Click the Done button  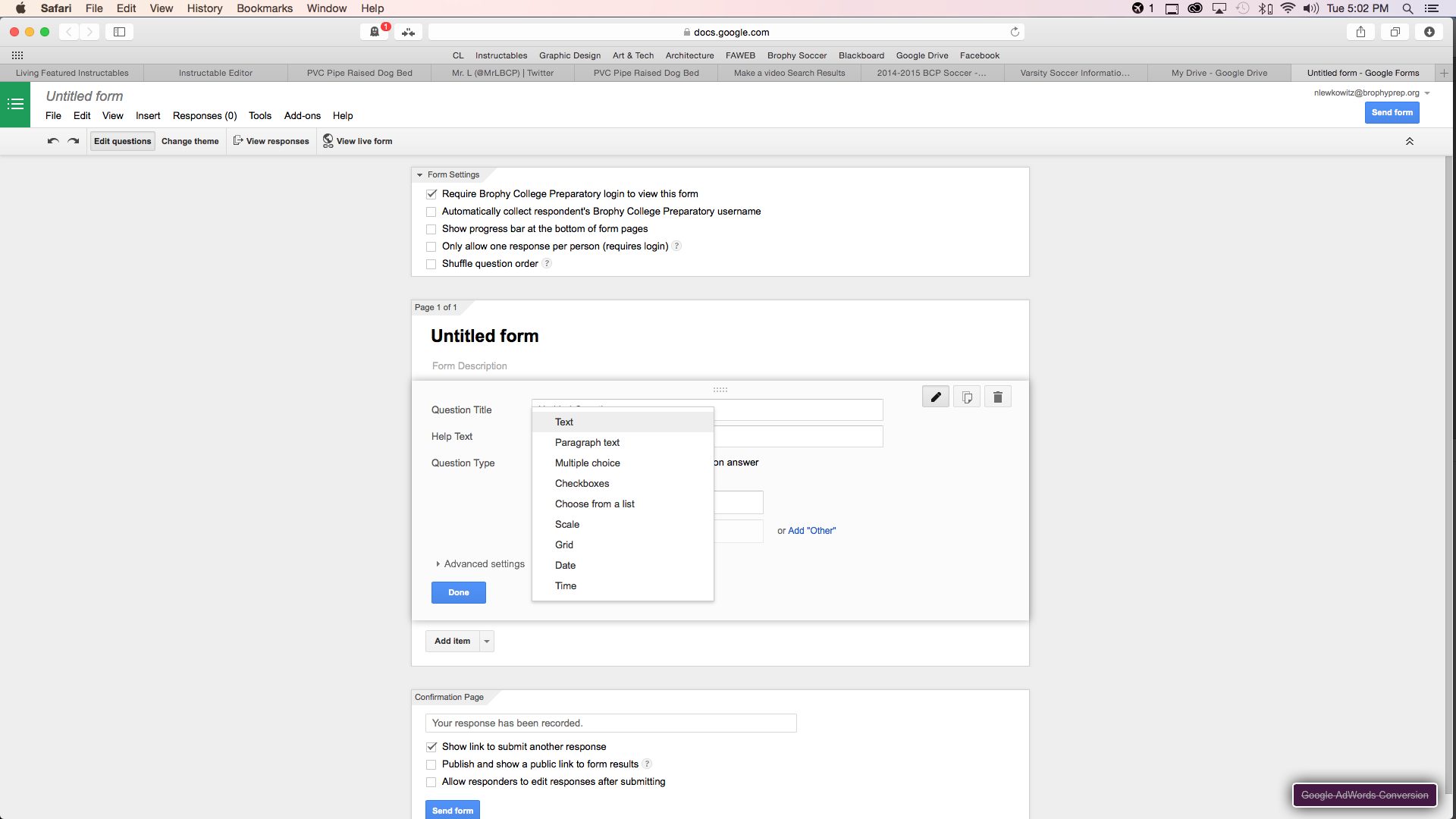tap(459, 592)
